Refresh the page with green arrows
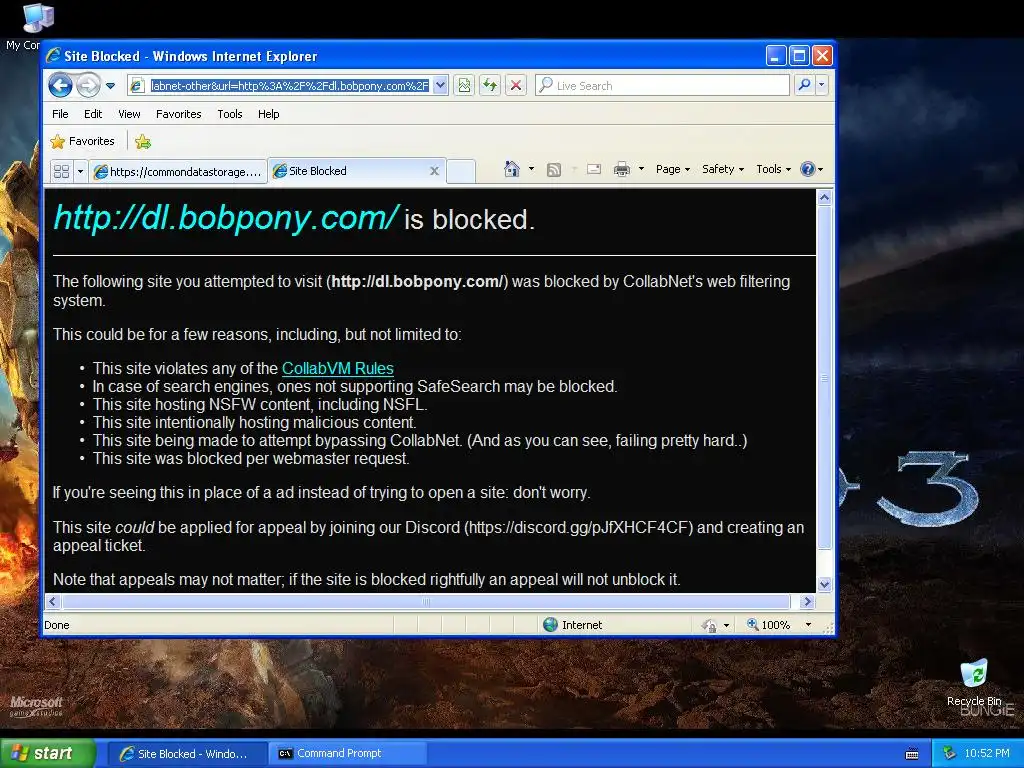The width and height of the screenshot is (1024, 768). coord(490,86)
